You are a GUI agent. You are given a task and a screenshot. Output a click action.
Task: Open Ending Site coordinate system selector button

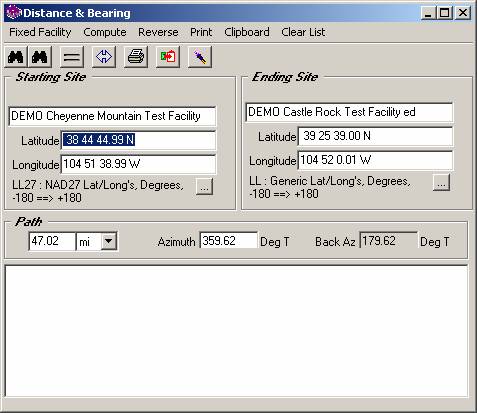coord(441,183)
